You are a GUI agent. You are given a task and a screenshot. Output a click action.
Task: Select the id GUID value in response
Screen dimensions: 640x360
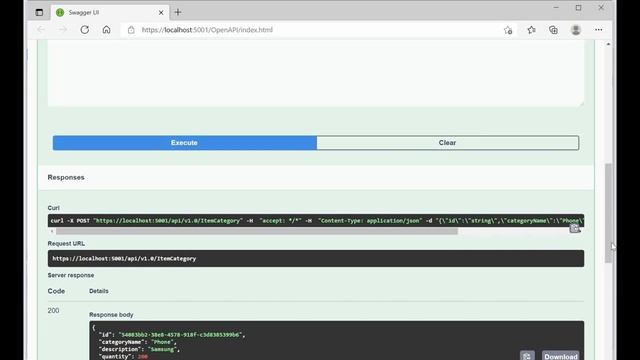tap(180, 335)
